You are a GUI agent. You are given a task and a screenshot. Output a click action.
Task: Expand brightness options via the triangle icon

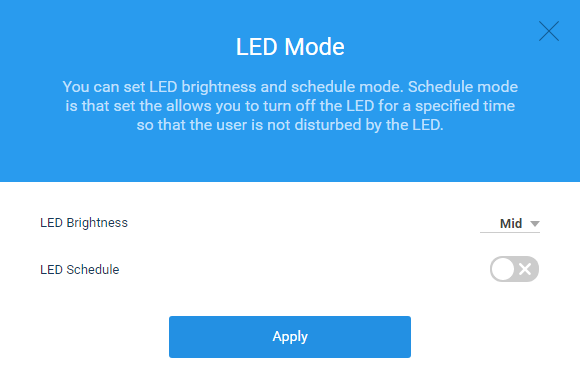pyautogui.click(x=535, y=224)
